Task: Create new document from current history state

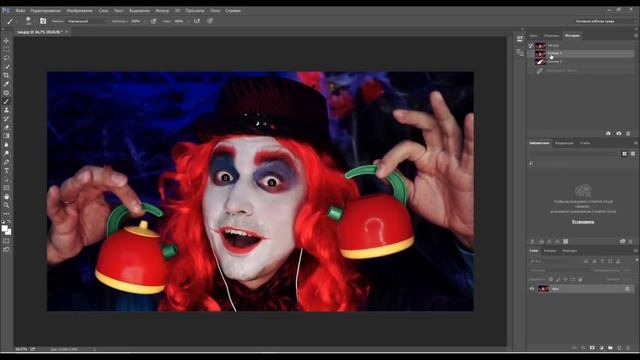Action: coord(608,133)
